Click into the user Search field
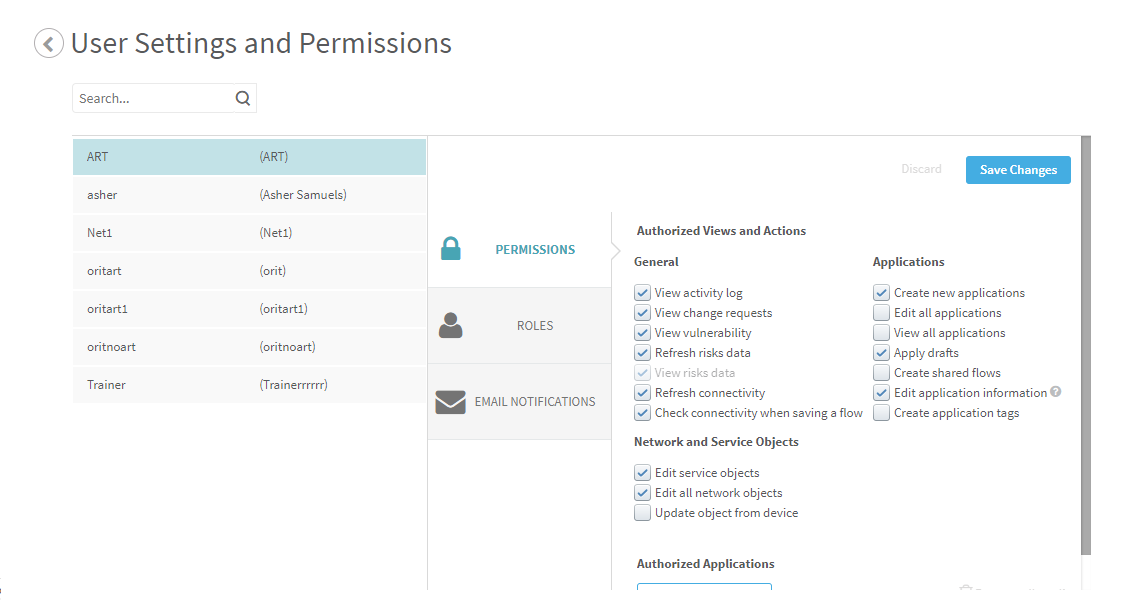This screenshot has width=1133, height=601. coord(152,98)
